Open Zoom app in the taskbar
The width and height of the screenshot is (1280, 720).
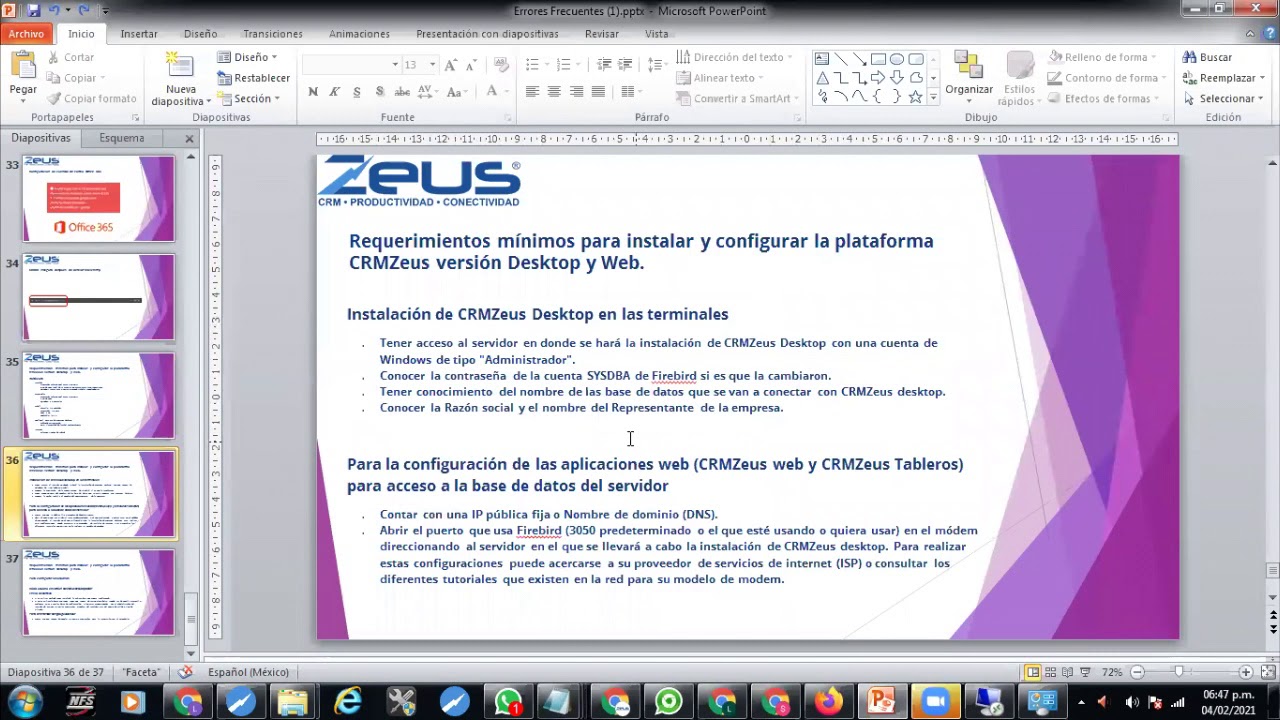click(x=934, y=702)
